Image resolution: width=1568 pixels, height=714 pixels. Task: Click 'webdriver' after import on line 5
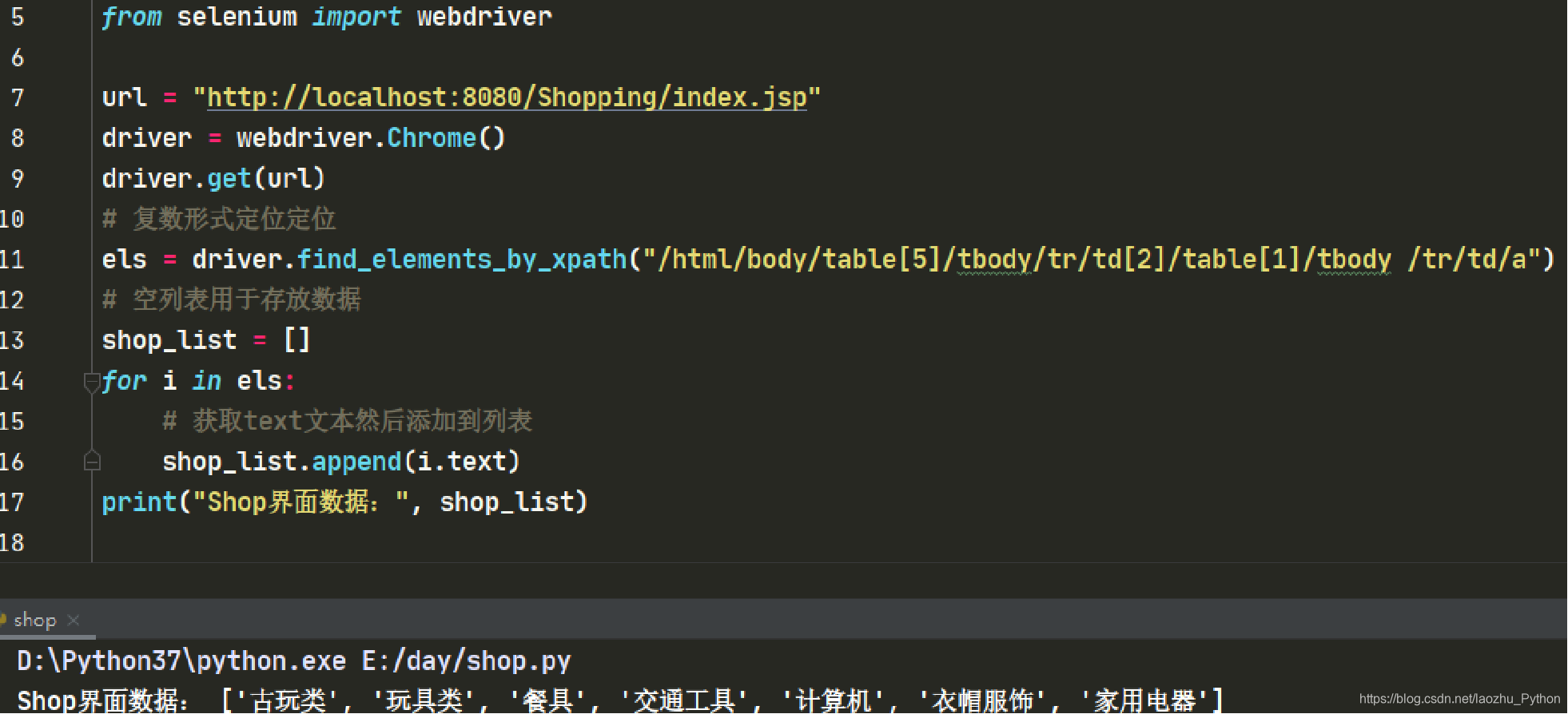(x=484, y=17)
